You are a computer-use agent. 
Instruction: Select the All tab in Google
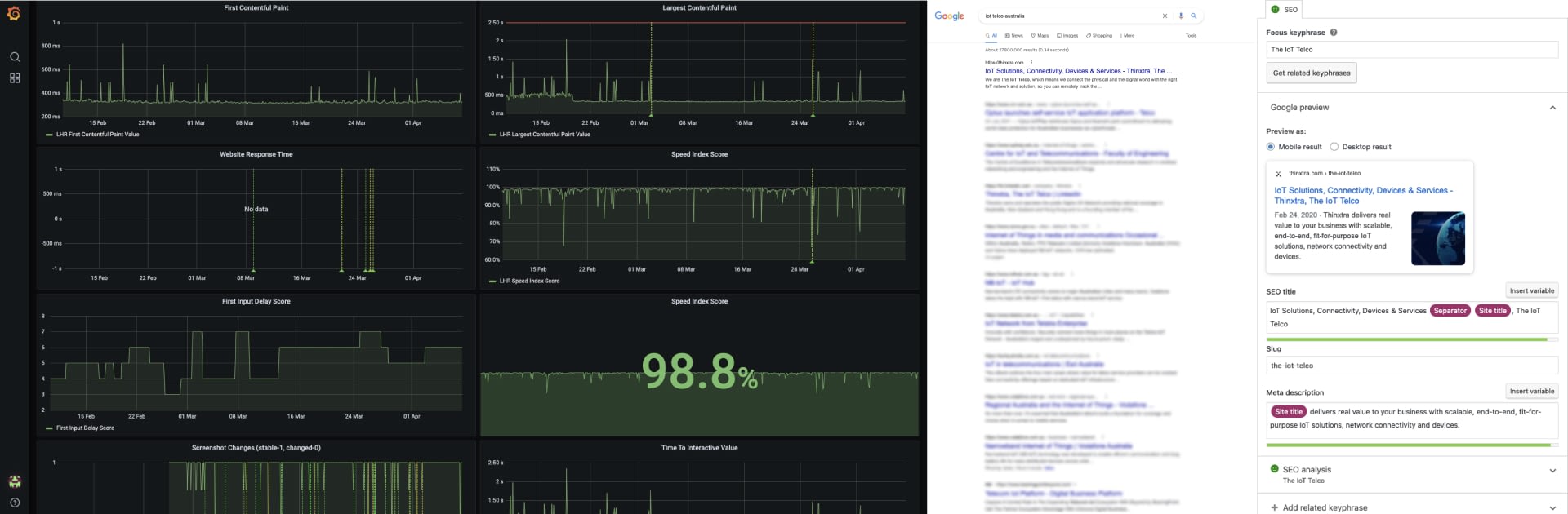point(991,36)
